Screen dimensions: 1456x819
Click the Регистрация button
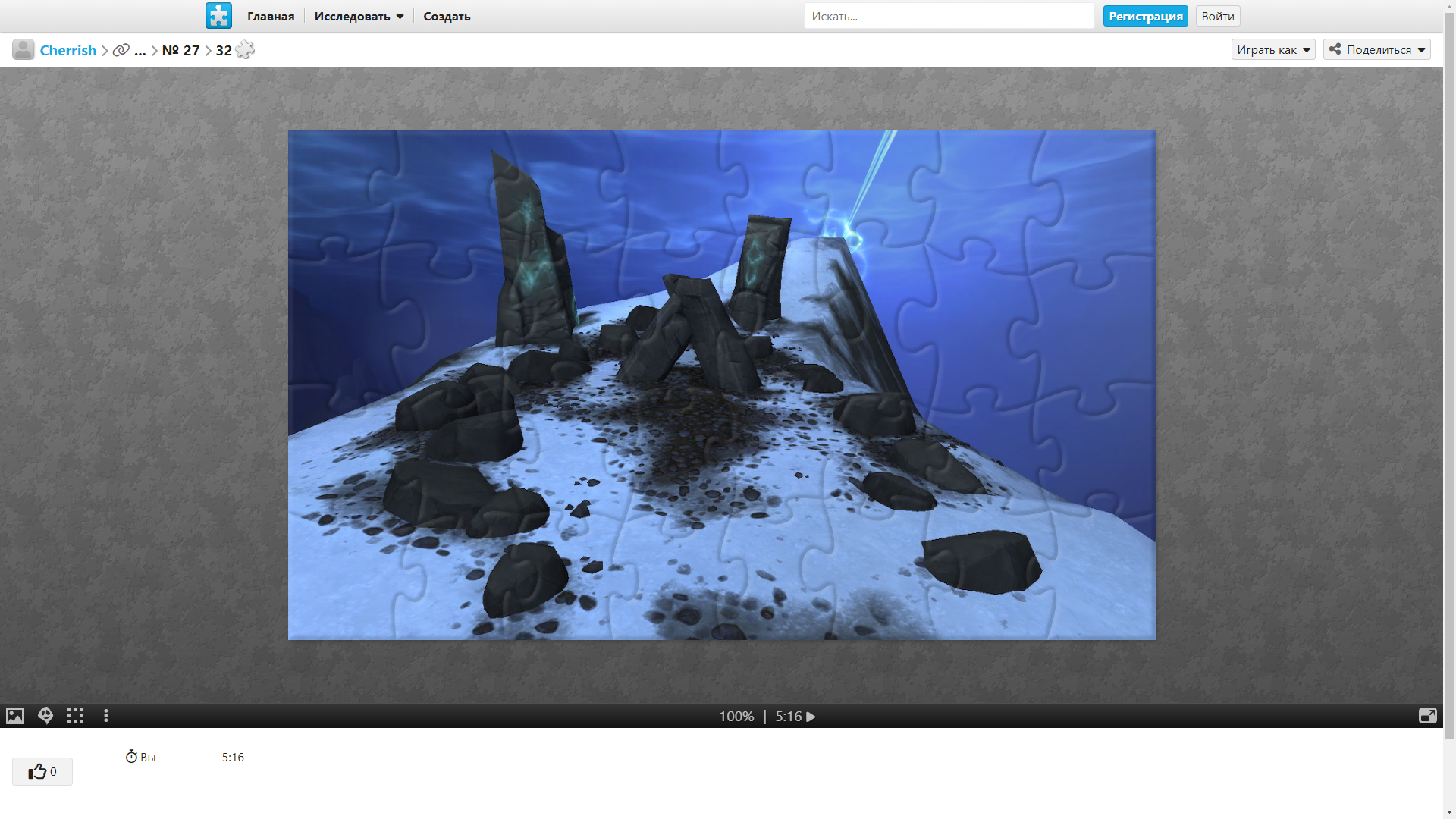tap(1146, 16)
